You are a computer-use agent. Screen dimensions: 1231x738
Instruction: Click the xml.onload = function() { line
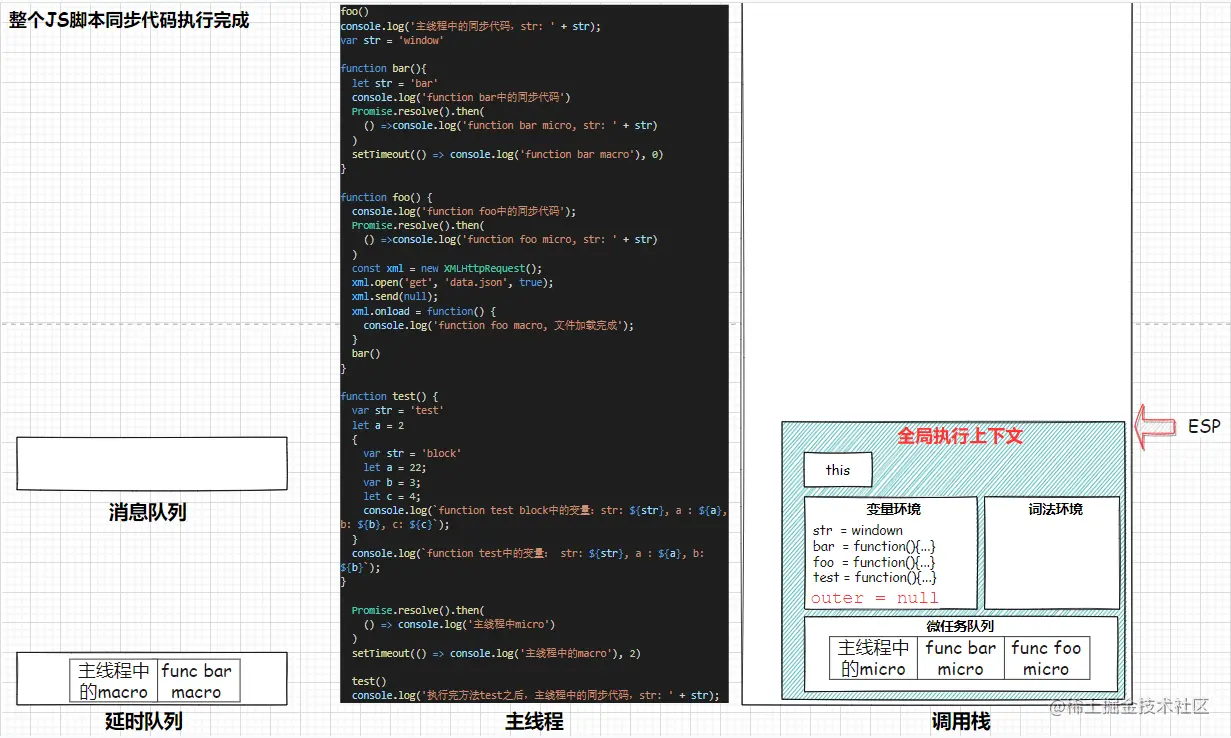click(x=424, y=311)
